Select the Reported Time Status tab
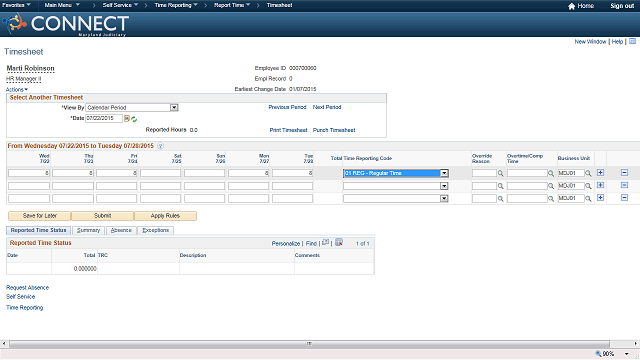640x360 pixels. click(x=38, y=230)
